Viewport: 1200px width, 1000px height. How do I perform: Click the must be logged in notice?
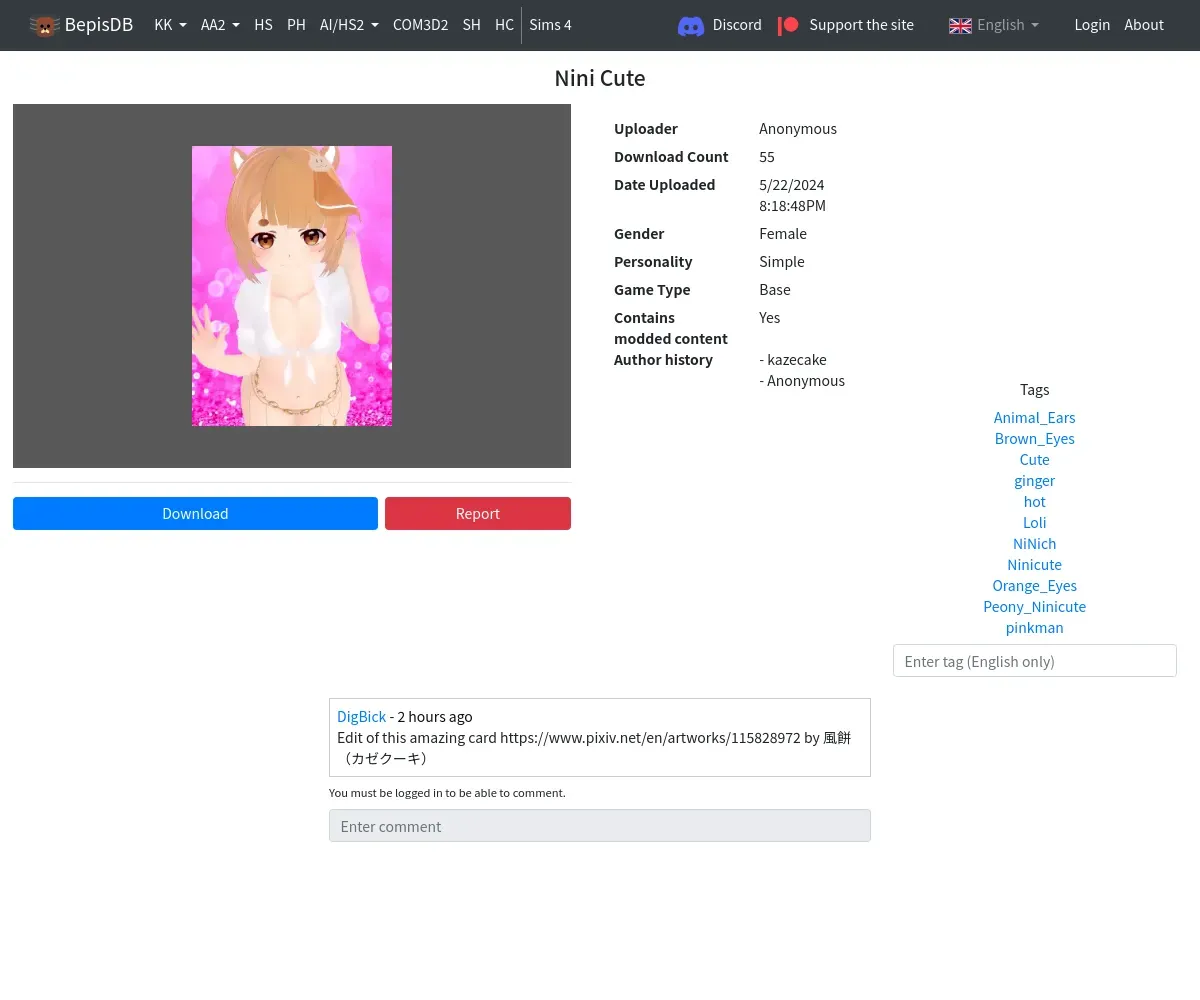[x=447, y=793]
